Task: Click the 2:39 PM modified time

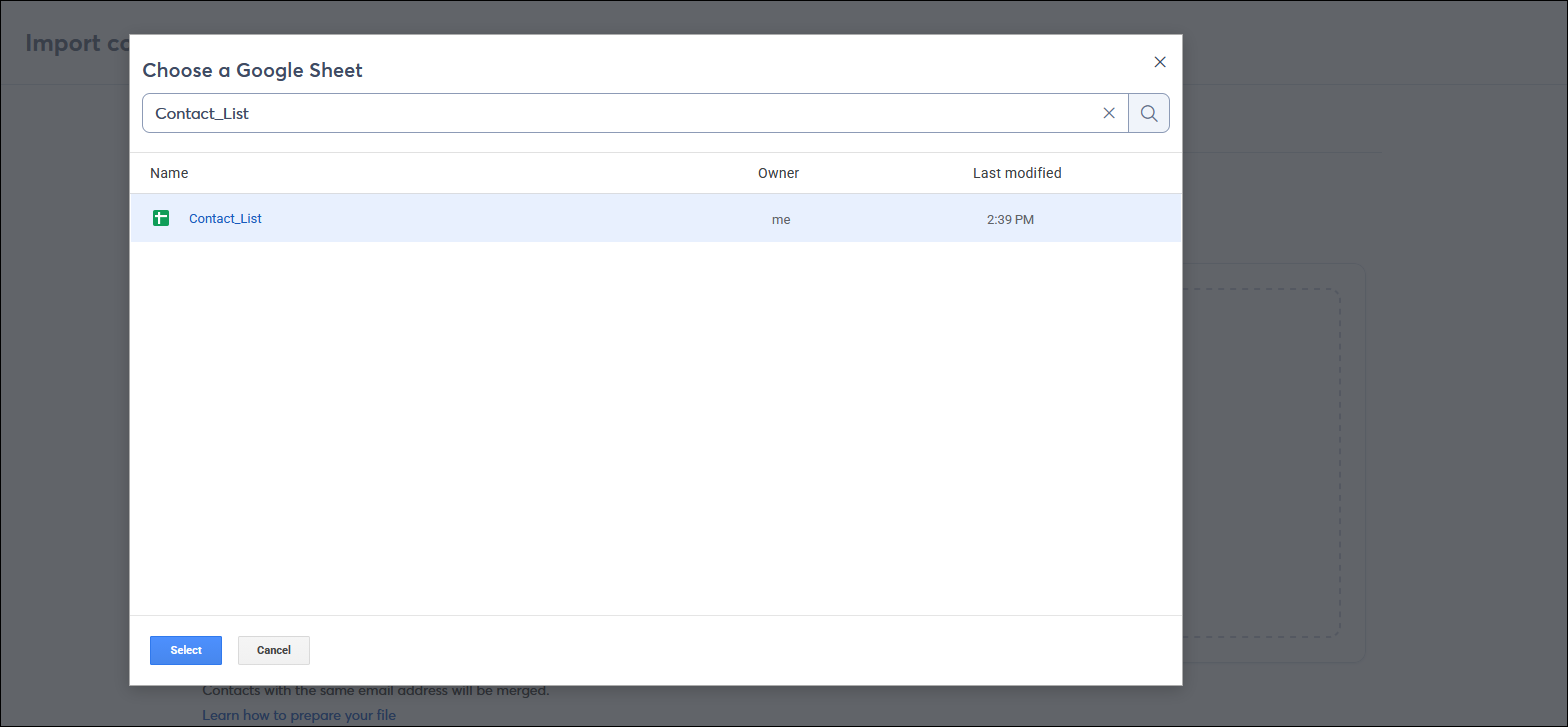Action: coord(1010,219)
